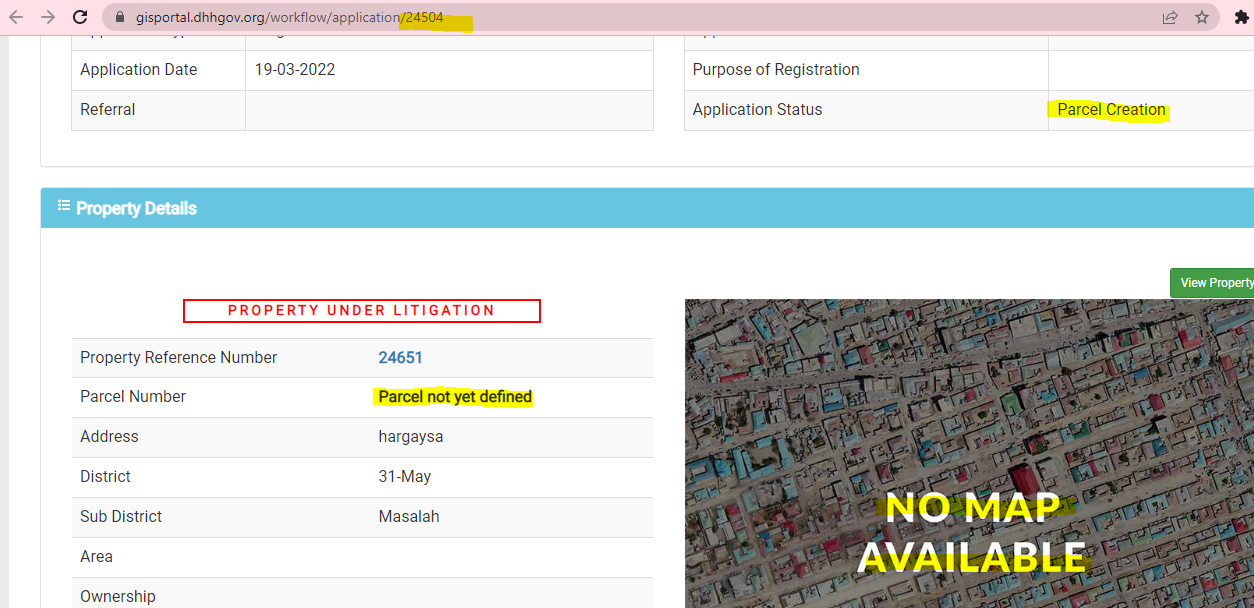Click the Parcel Number label
The height and width of the screenshot is (608, 1254).
pyautogui.click(x=133, y=397)
